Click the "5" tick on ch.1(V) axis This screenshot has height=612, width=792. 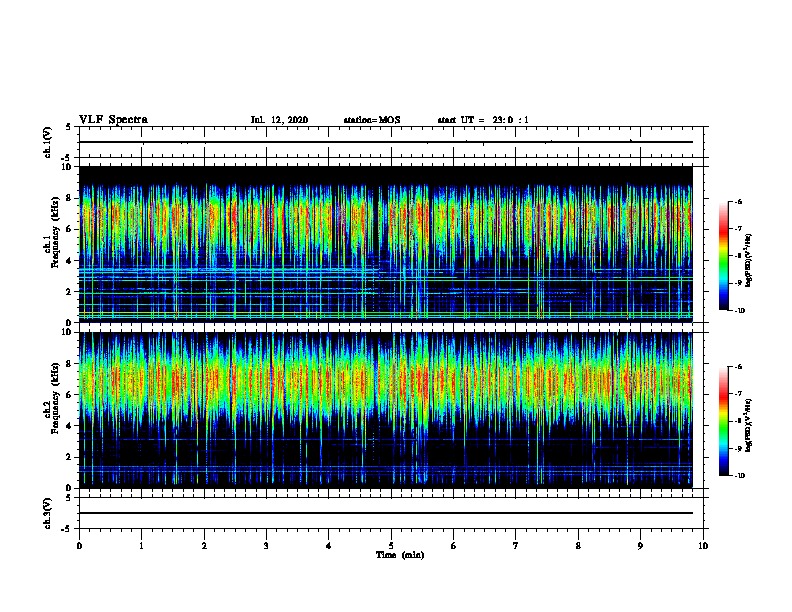click(x=69, y=127)
